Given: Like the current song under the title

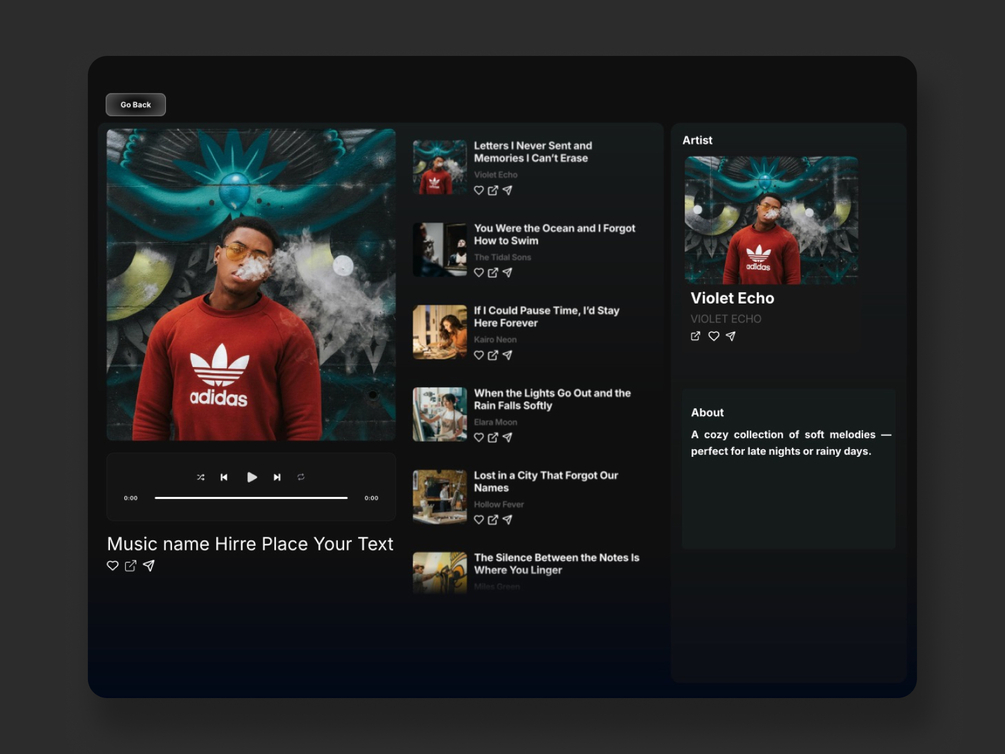Looking at the screenshot, I should click(113, 566).
